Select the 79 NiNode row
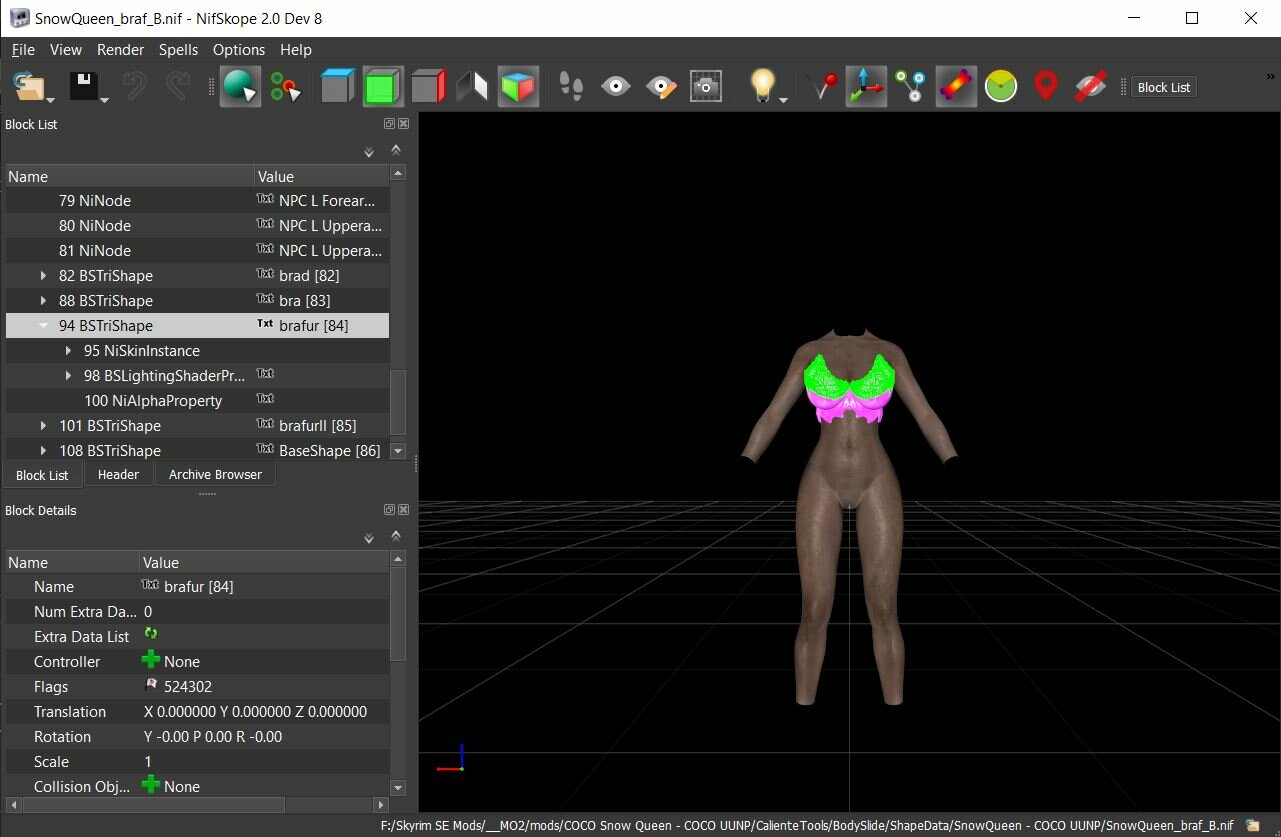Screen dimensions: 1281x837 [x=198, y=200]
